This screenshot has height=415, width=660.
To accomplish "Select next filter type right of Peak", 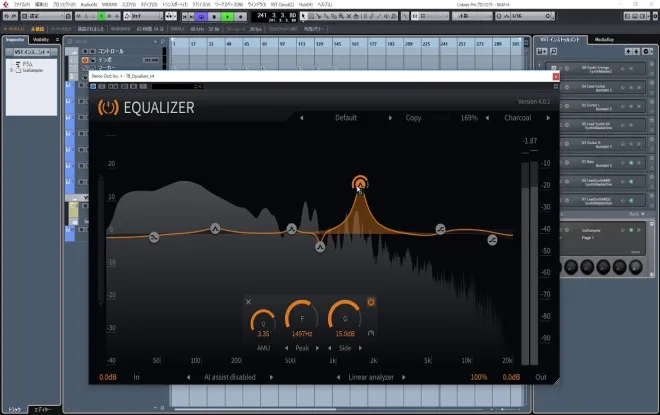I will tap(317, 348).
